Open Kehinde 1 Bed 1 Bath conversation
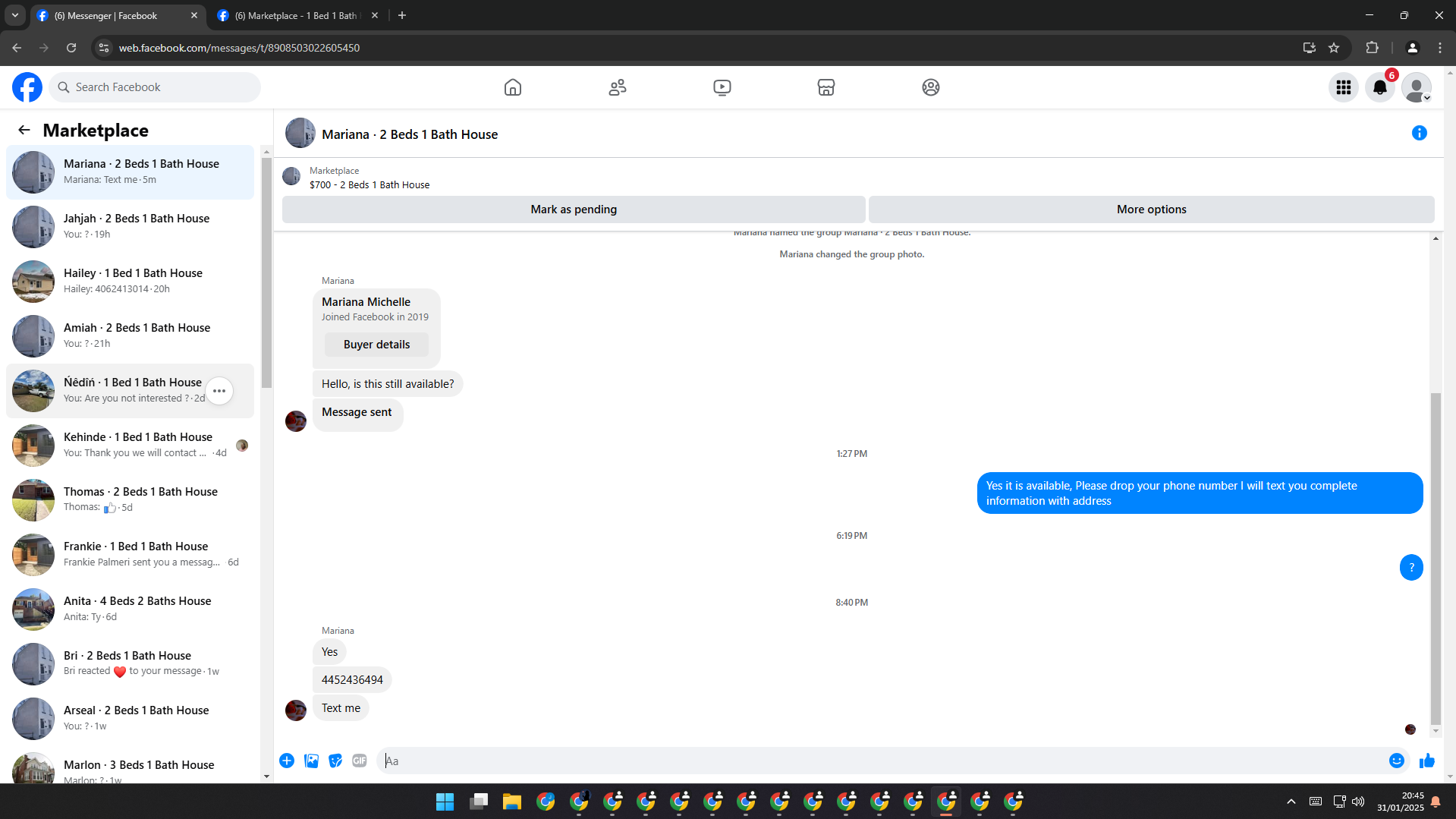This screenshot has height=819, width=1456. click(x=131, y=446)
